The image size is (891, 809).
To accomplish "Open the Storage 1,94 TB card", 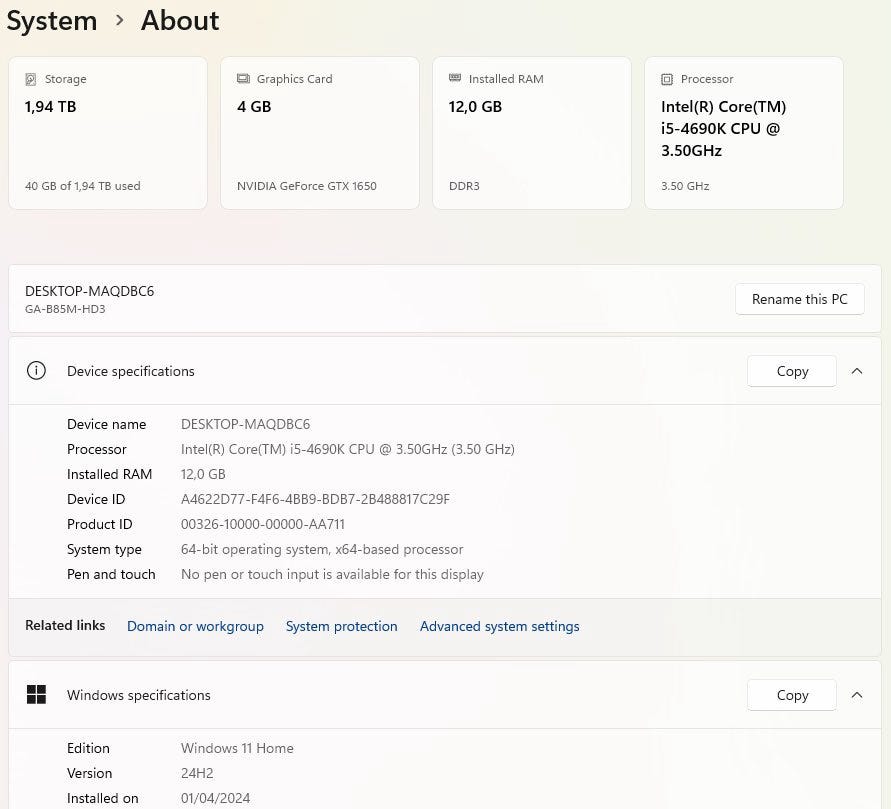I will (x=108, y=133).
